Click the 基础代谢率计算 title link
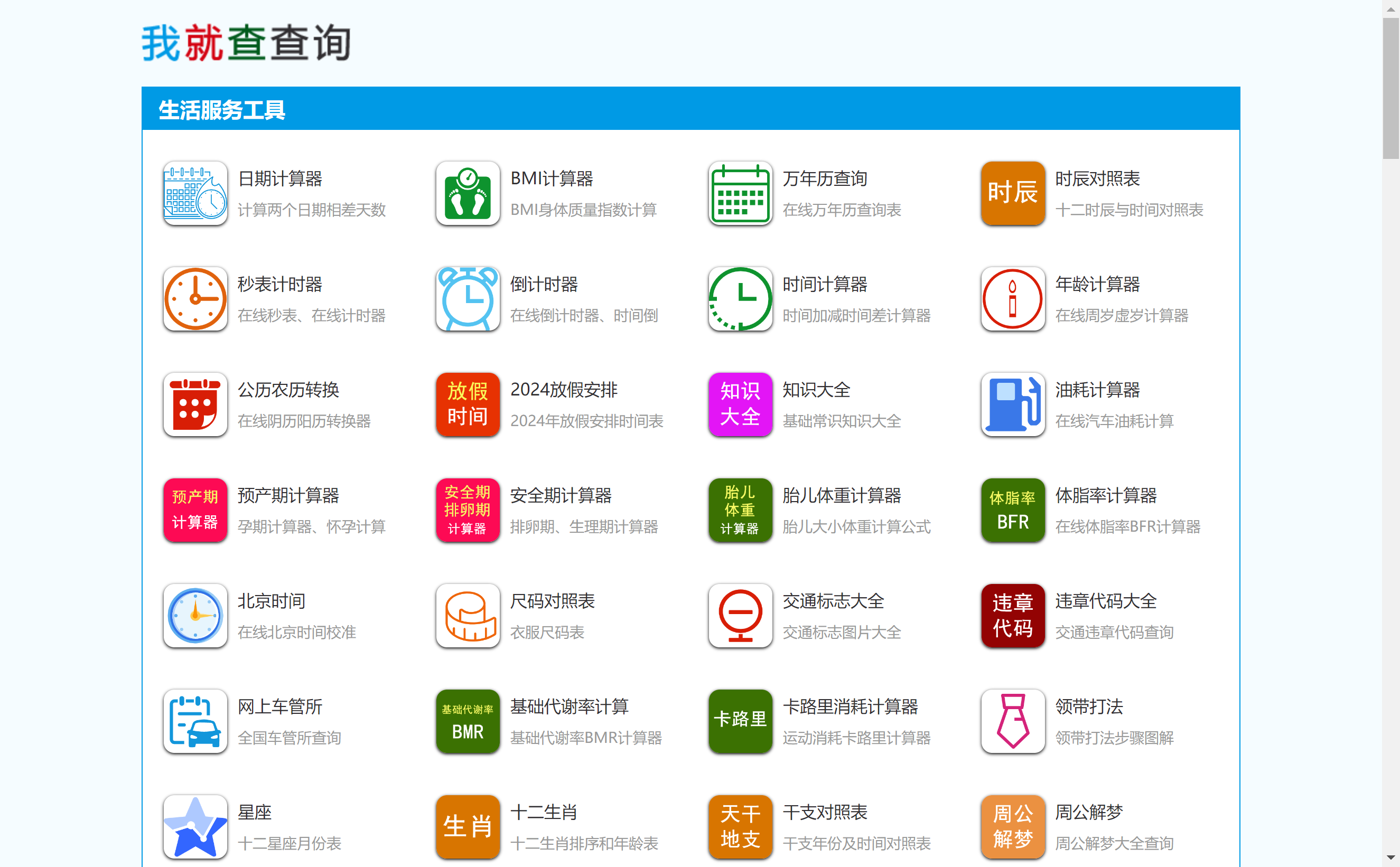 (x=570, y=706)
